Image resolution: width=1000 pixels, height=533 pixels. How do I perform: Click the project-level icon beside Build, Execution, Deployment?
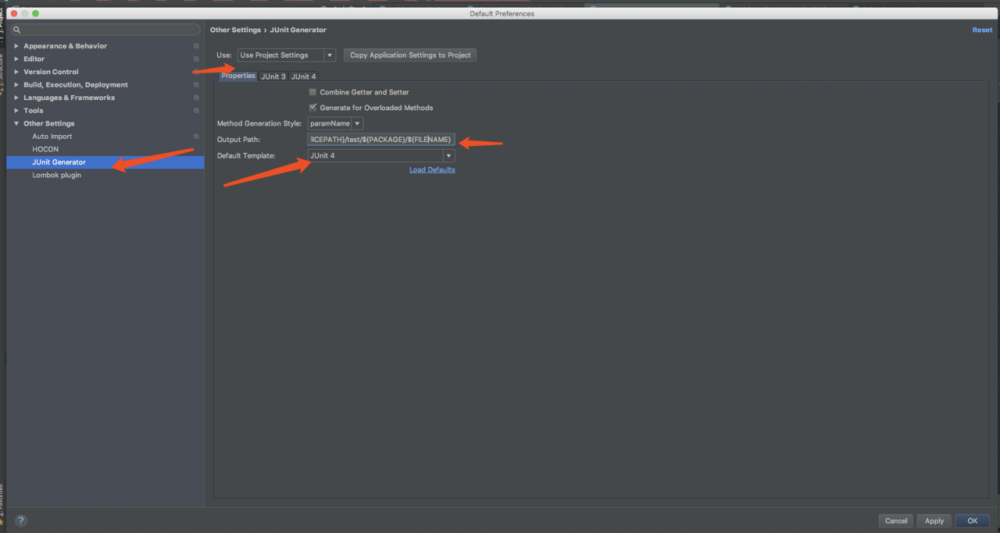(x=196, y=85)
